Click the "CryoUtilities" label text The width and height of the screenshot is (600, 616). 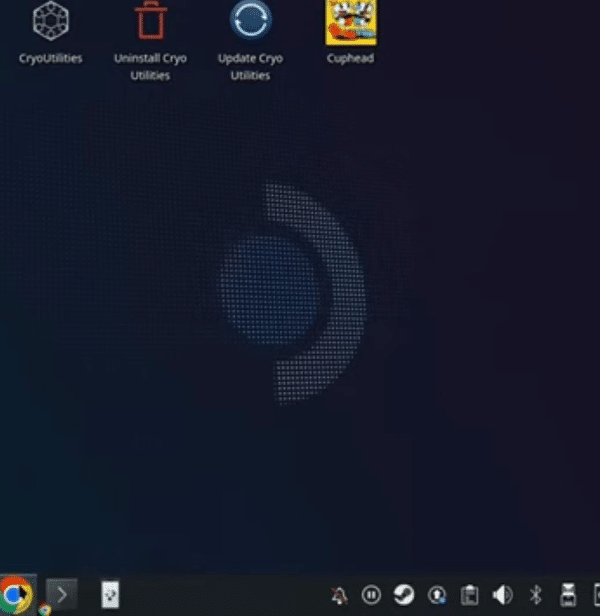tap(51, 58)
